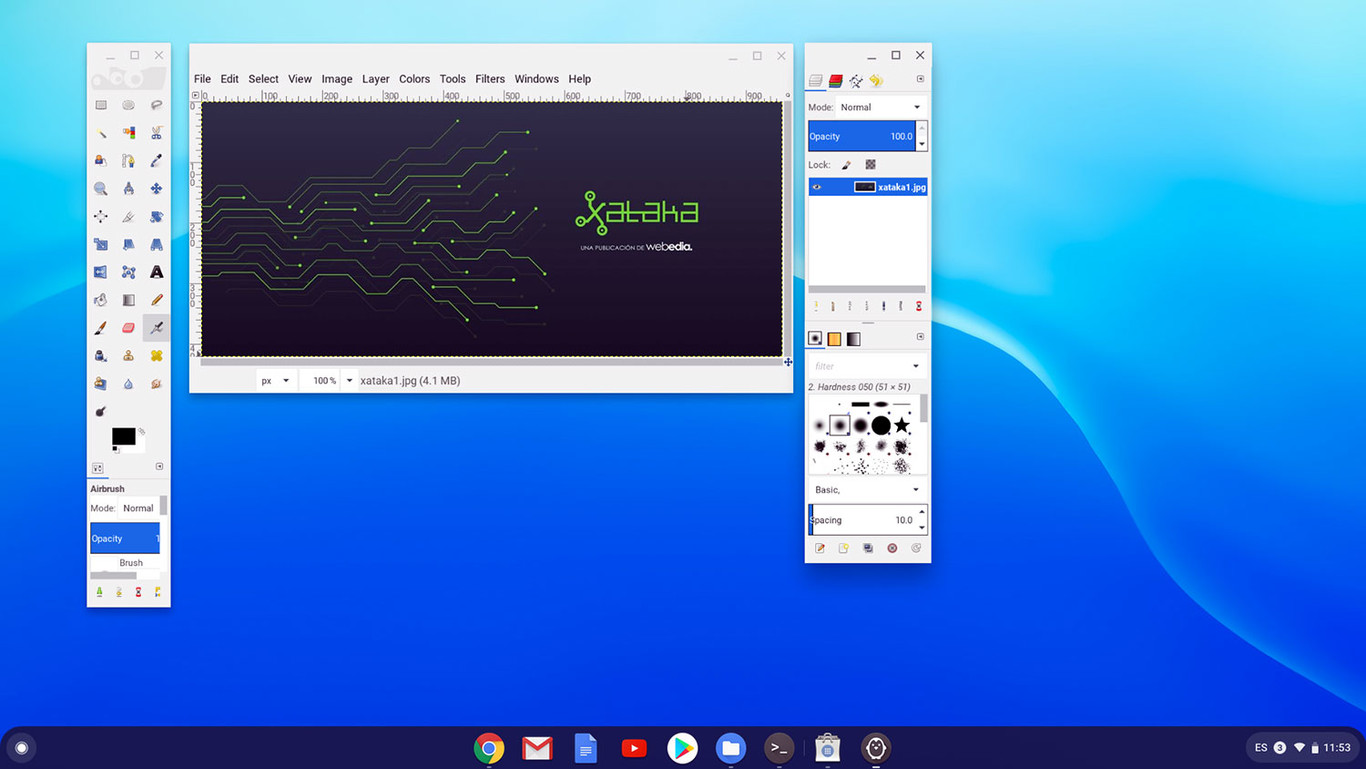Click the foreground color swatch
The width and height of the screenshot is (1366, 769).
(122, 434)
